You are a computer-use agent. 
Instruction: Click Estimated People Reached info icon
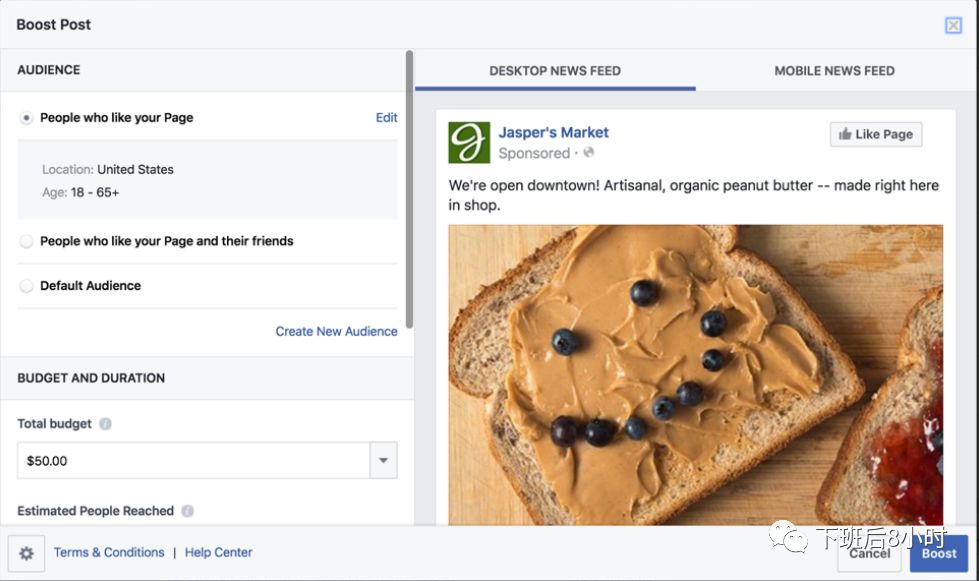[188, 511]
